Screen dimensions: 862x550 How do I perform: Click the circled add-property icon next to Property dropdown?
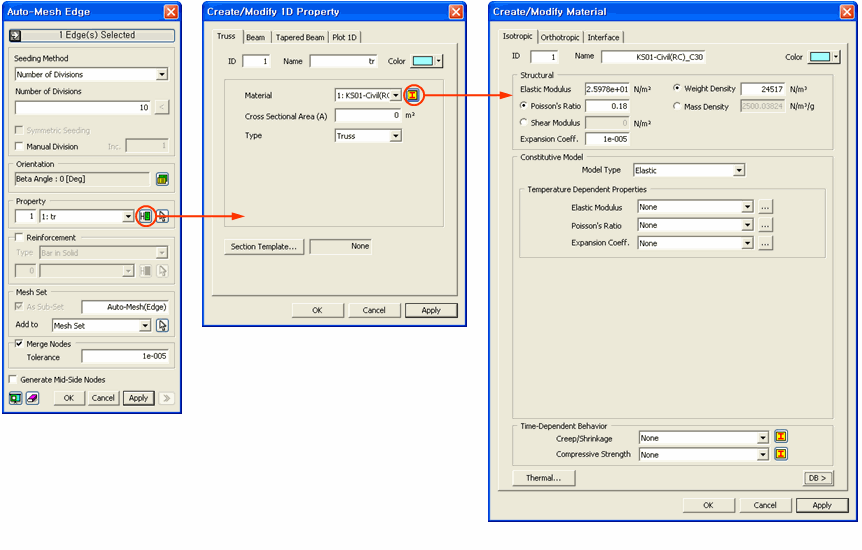tap(146, 216)
